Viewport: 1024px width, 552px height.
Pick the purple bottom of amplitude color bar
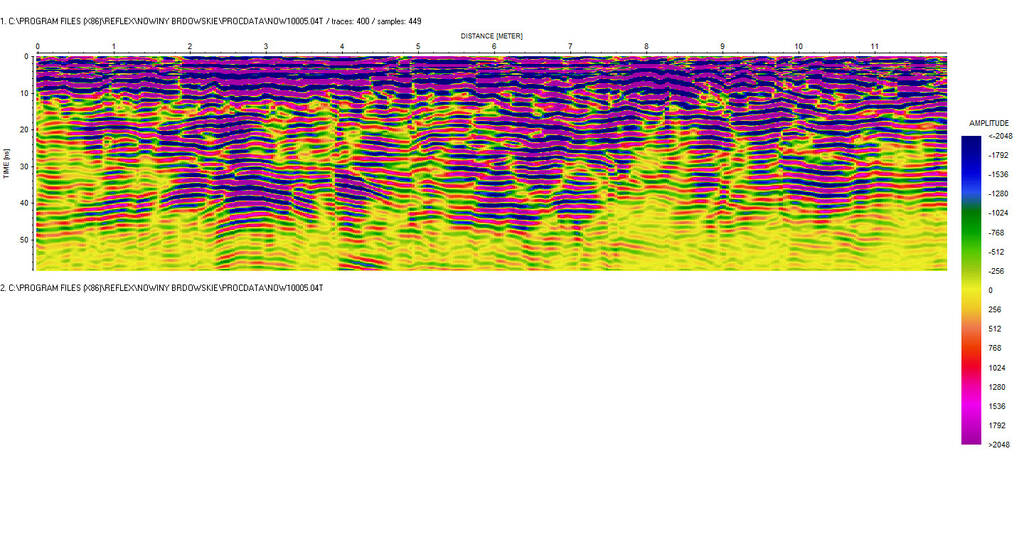coord(970,436)
